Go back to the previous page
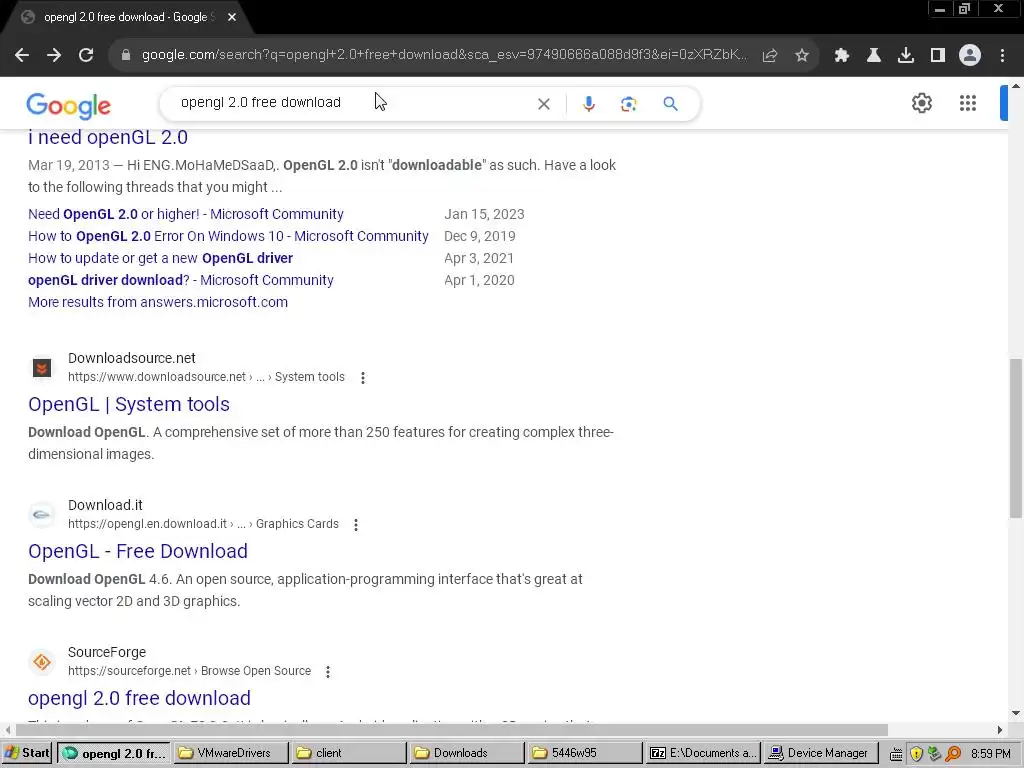1024x768 pixels. point(22,56)
